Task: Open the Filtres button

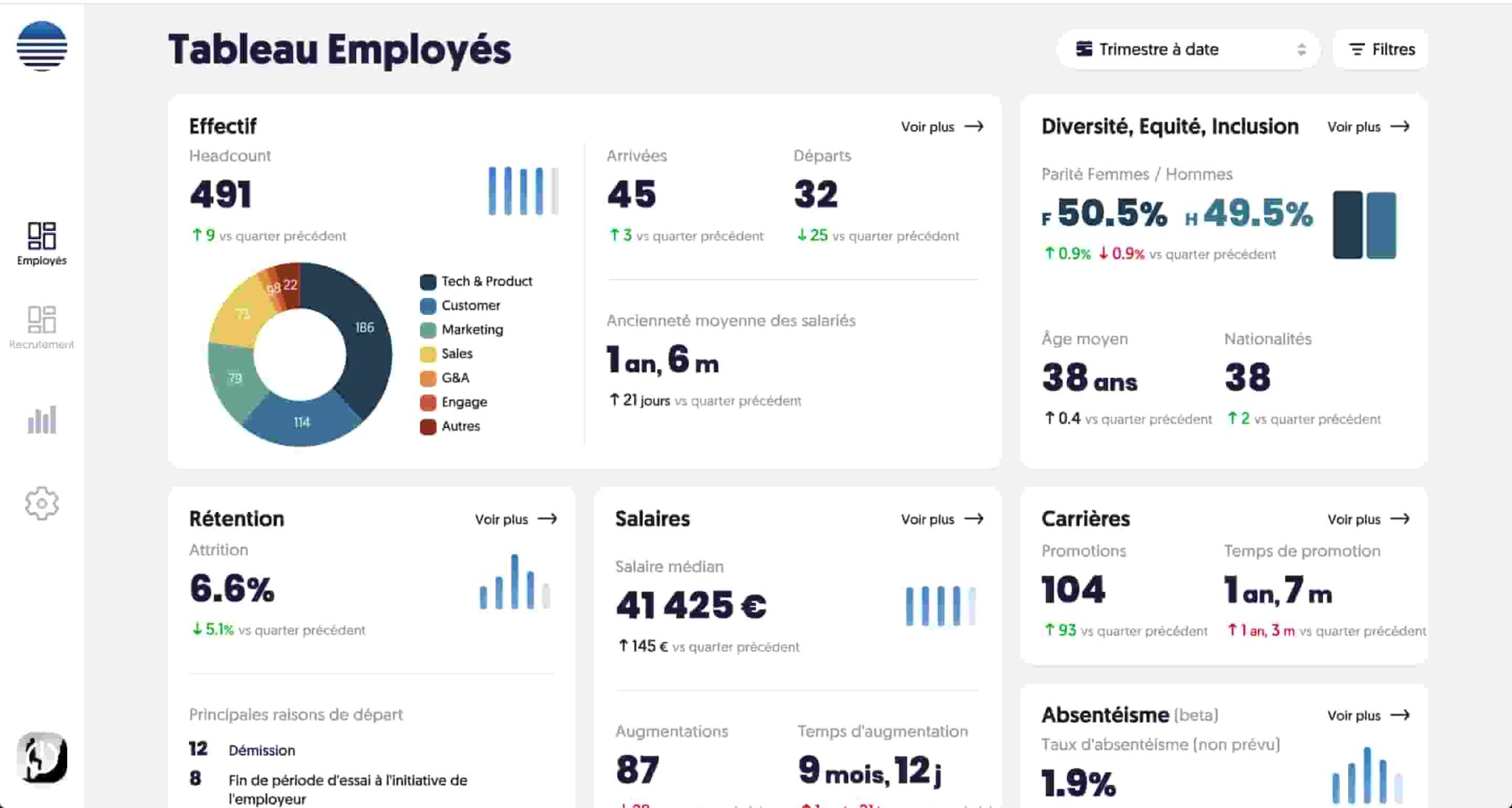Action: coord(1381,49)
